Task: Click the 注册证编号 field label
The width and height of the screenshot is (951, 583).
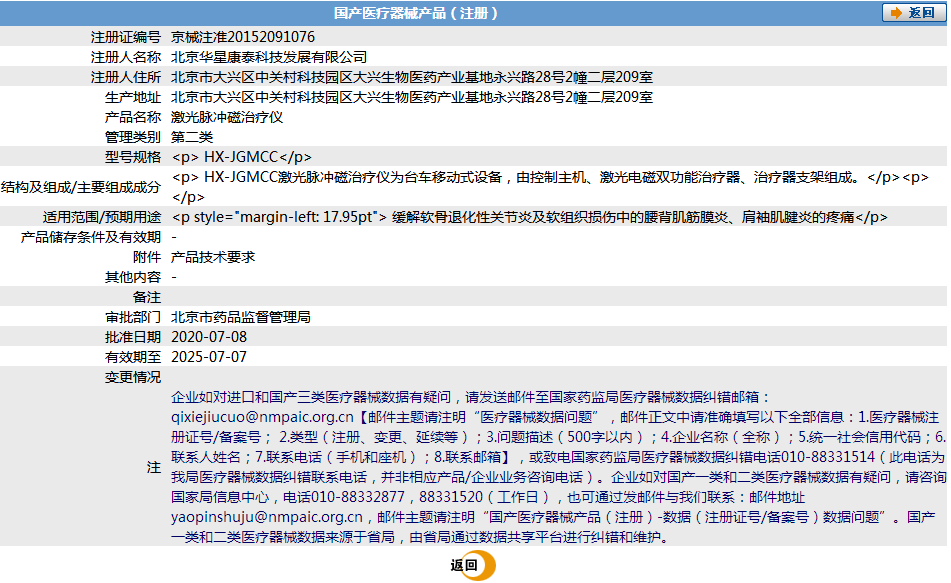Action: 126,37
